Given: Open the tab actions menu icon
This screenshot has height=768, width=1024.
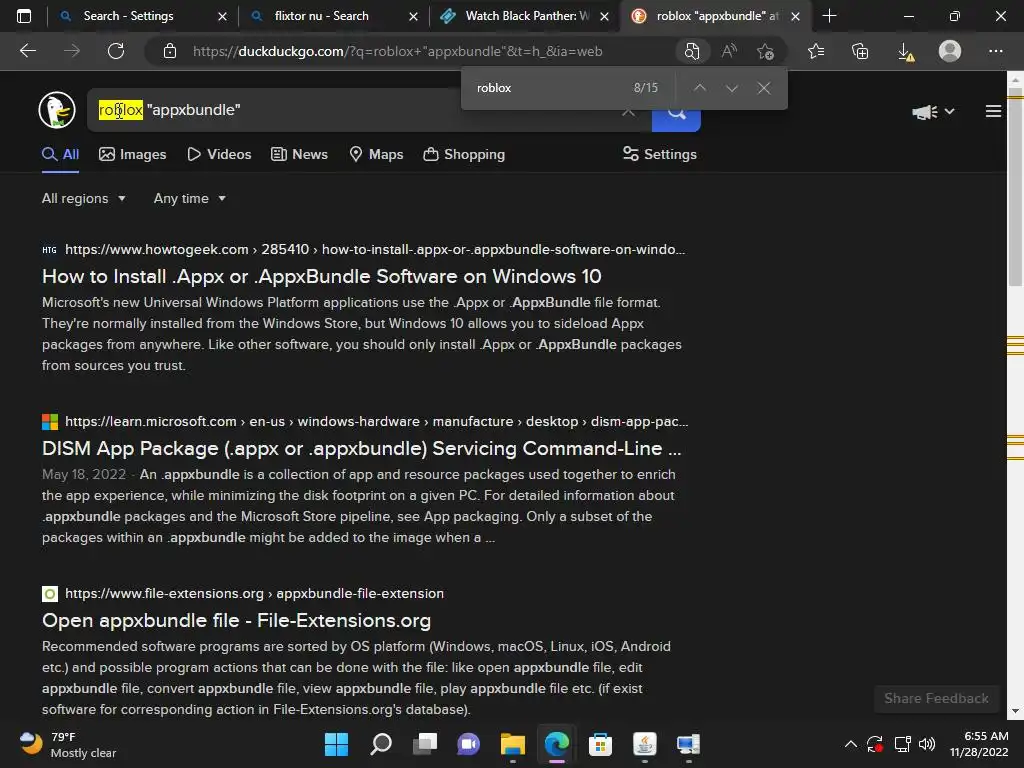Looking at the screenshot, I should [24, 16].
